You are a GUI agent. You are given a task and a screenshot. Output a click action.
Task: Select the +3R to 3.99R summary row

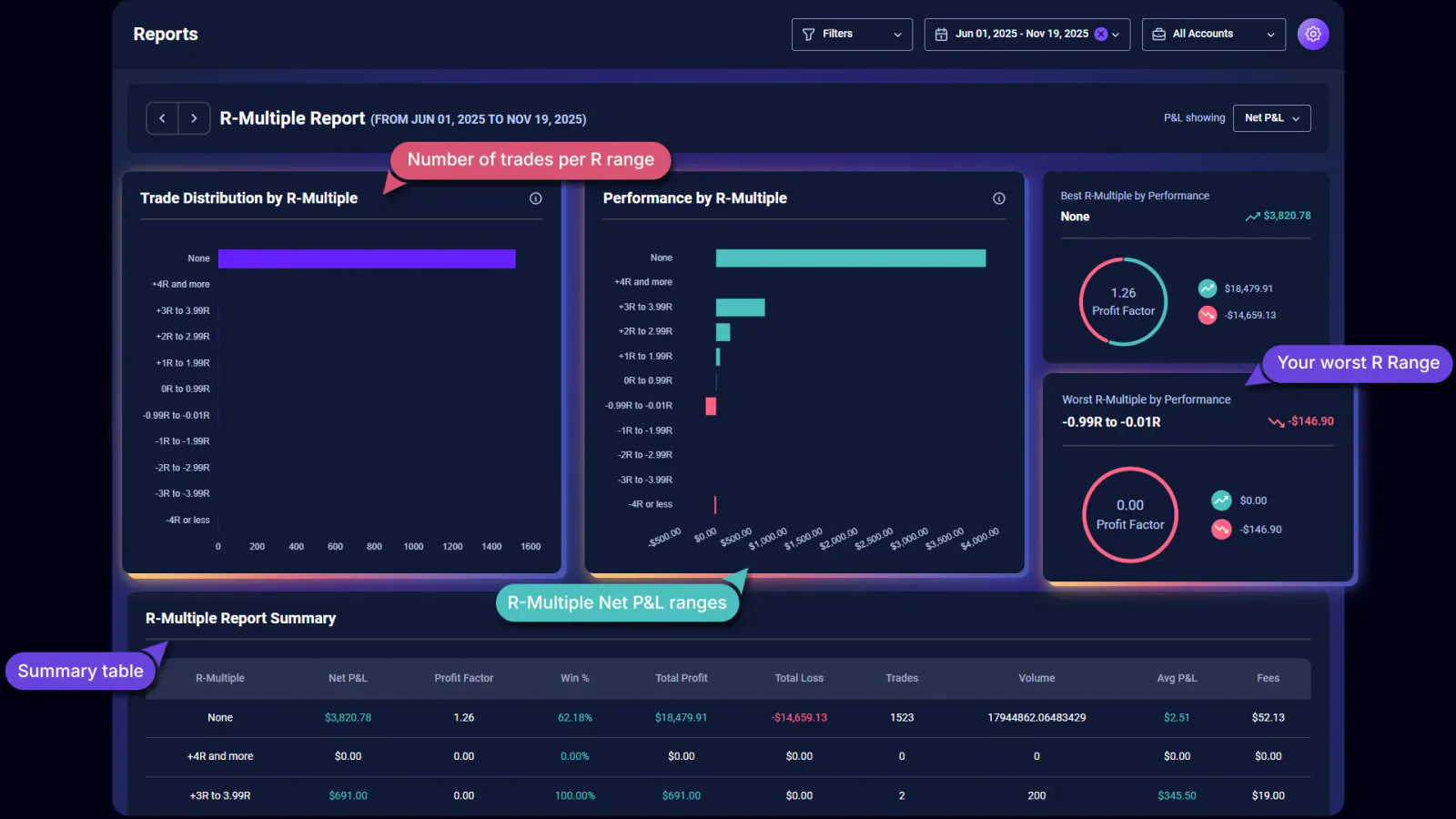point(728,795)
